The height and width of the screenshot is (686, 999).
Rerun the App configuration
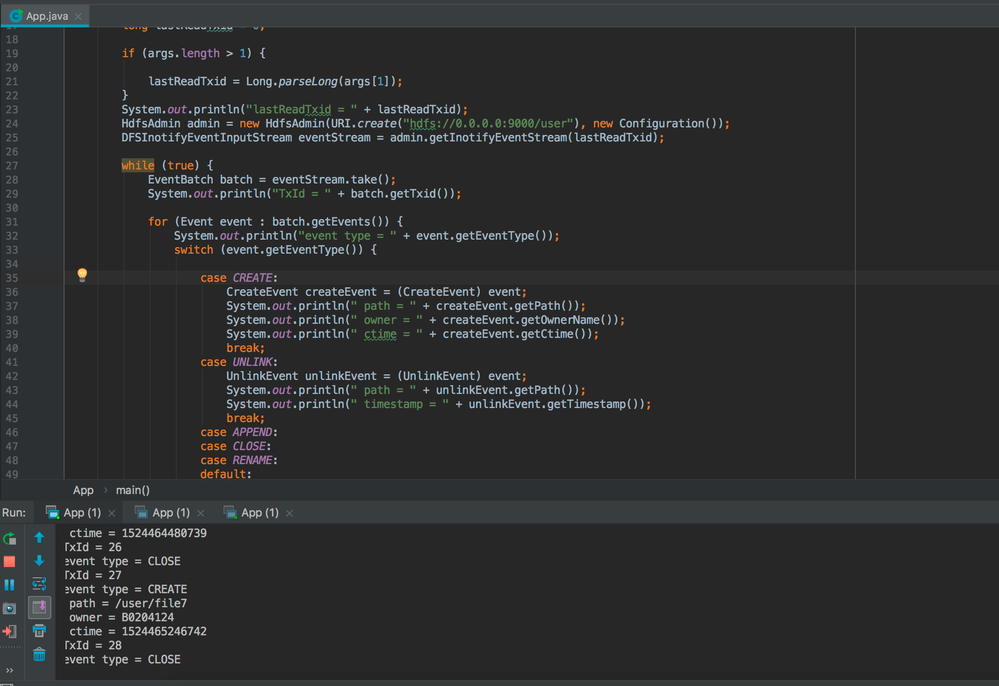pyautogui.click(x=10, y=538)
